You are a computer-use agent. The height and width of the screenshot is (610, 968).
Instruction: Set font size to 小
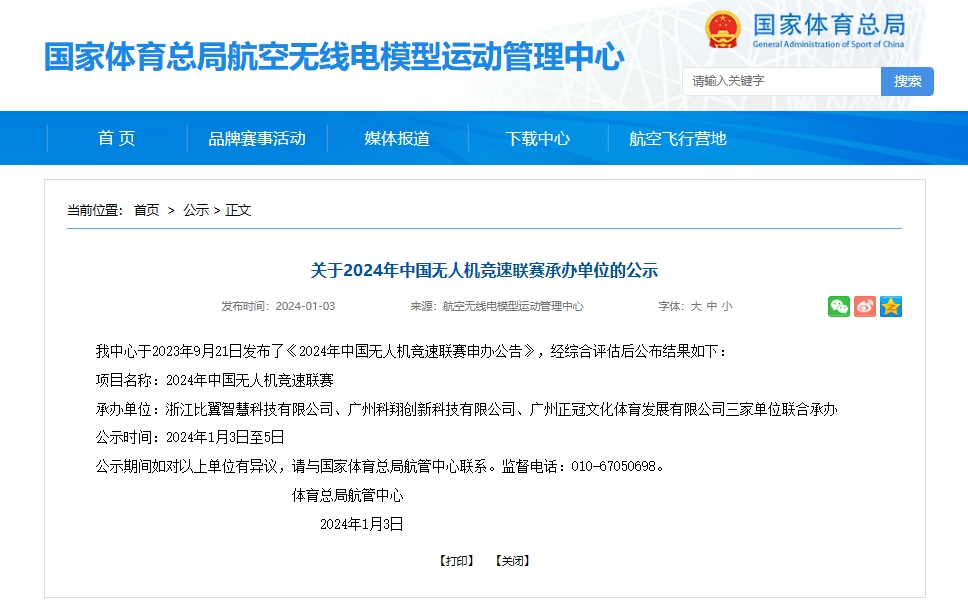726,307
